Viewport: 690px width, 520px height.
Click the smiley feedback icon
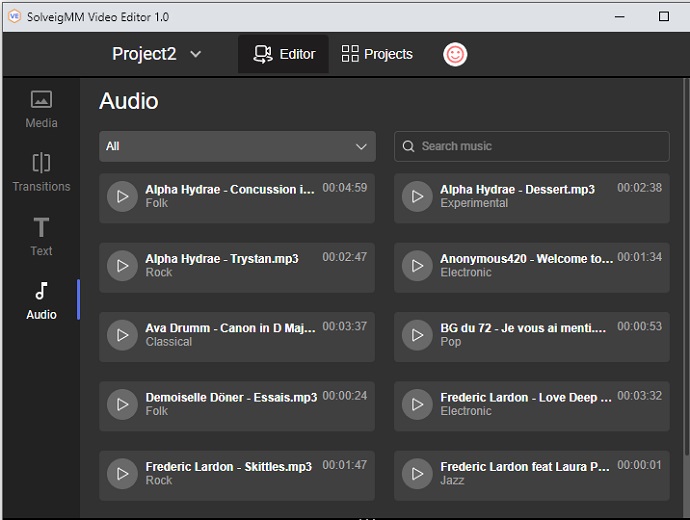coord(455,55)
